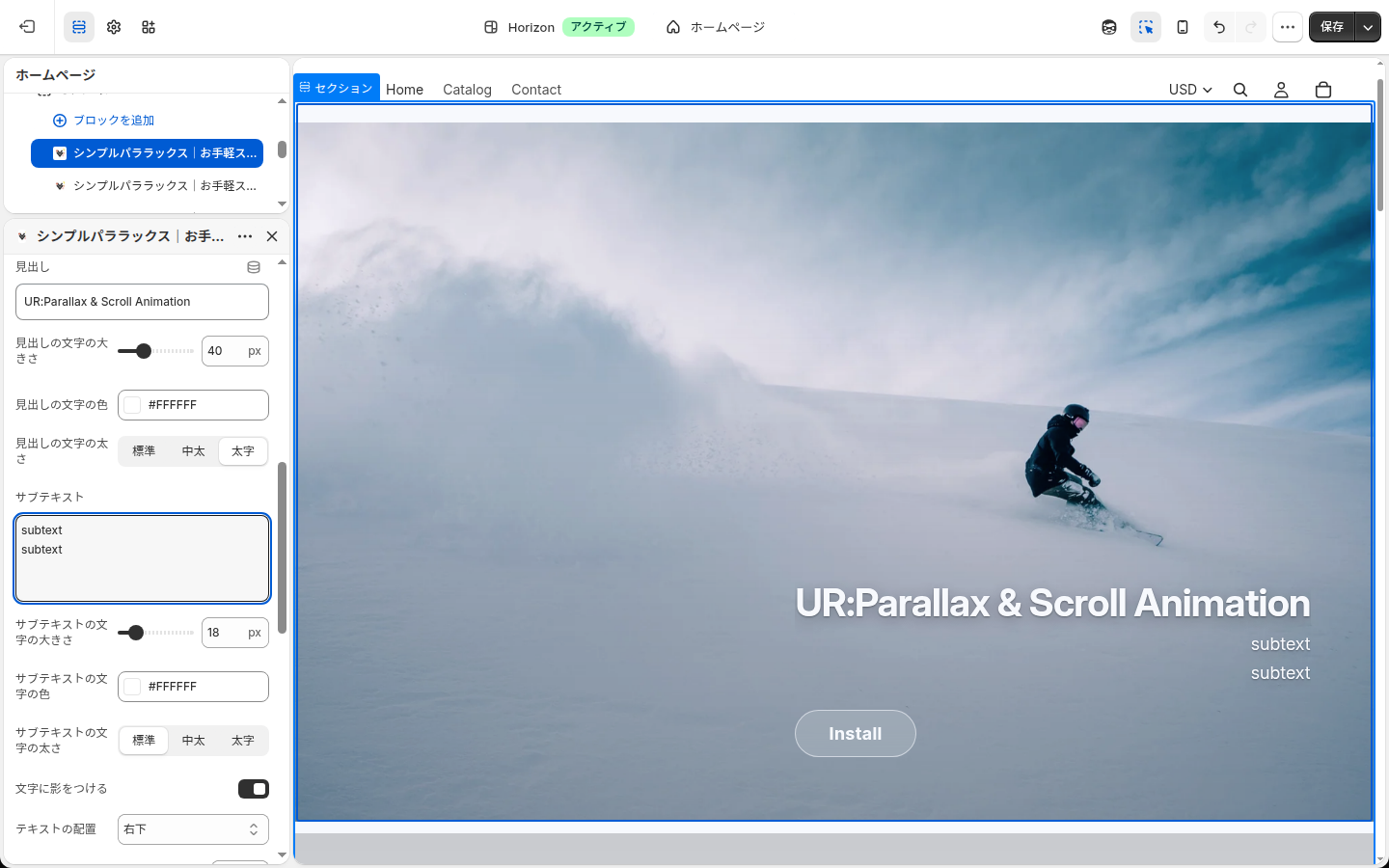Click the 見出し heading text field
The height and width of the screenshot is (868, 1389).
point(142,302)
